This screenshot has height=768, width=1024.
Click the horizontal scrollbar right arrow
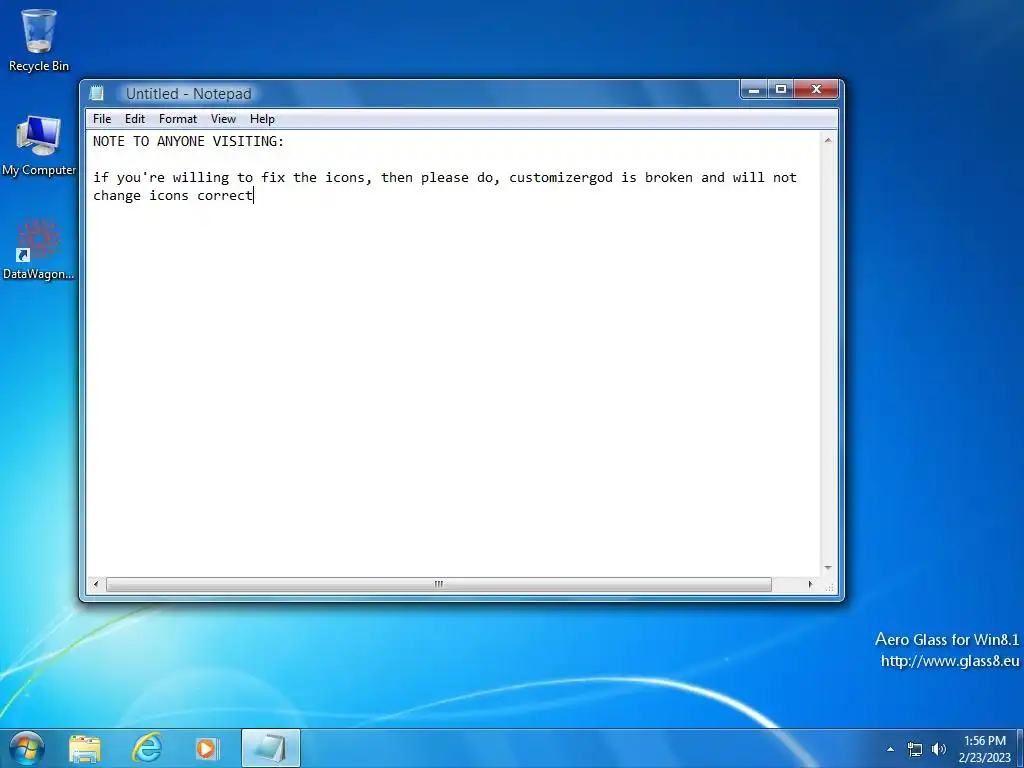(810, 584)
